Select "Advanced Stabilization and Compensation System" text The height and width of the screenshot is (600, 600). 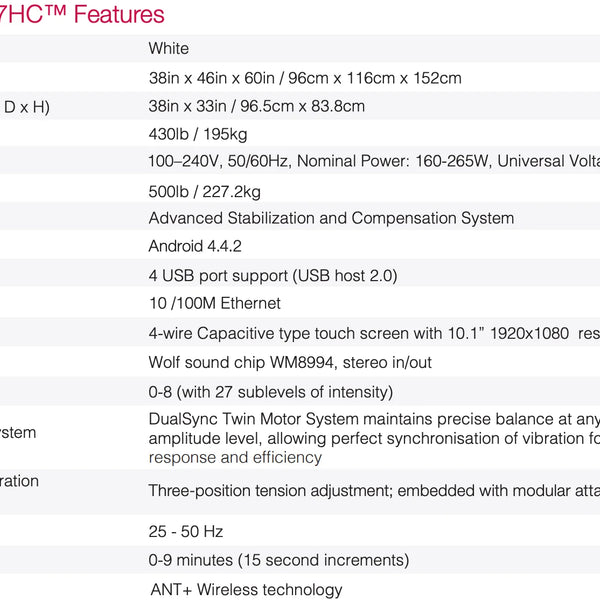tap(331, 218)
